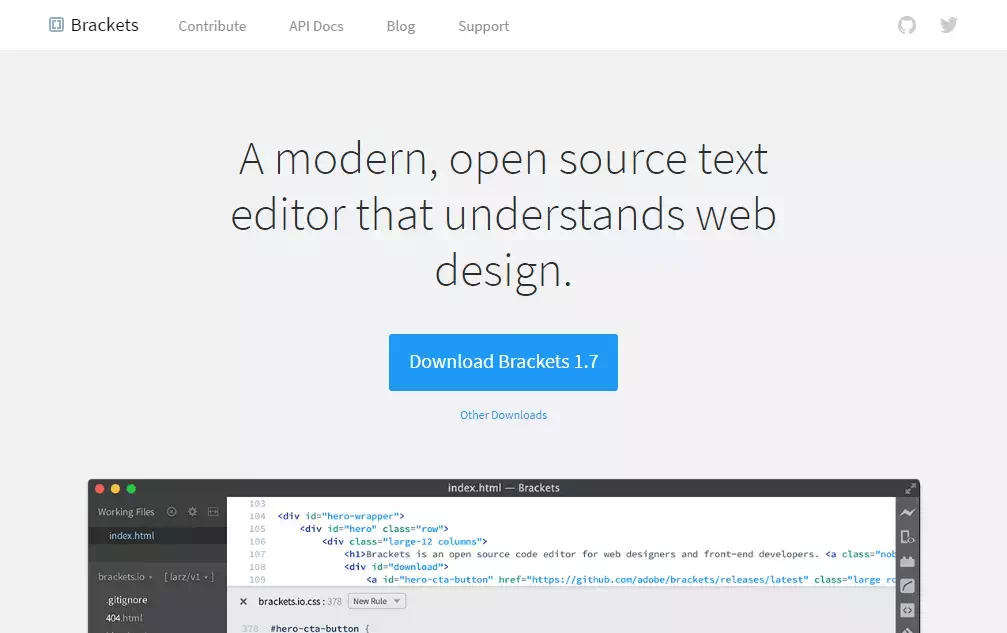This screenshot has height=633, width=1007.
Task: Click the #hero-cta-button CSS selector line
Action: coord(320,629)
